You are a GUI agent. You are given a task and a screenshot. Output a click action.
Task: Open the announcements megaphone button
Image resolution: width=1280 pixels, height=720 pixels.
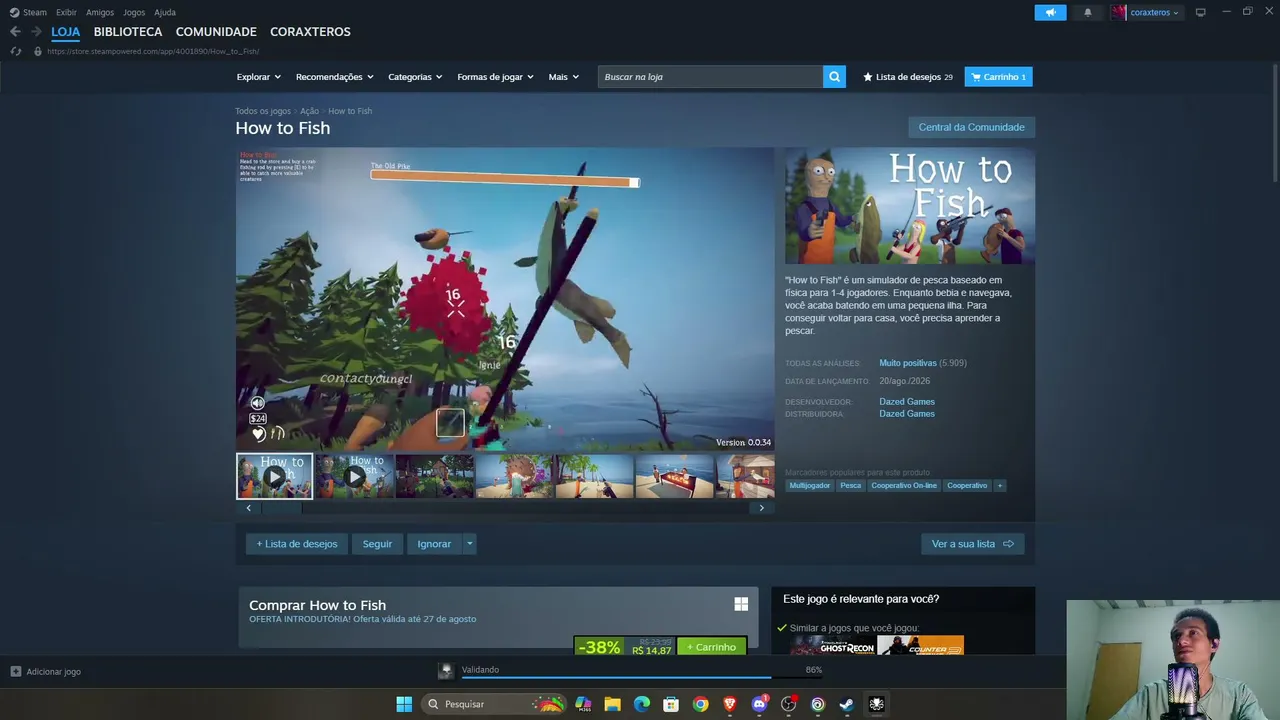tap(1050, 12)
